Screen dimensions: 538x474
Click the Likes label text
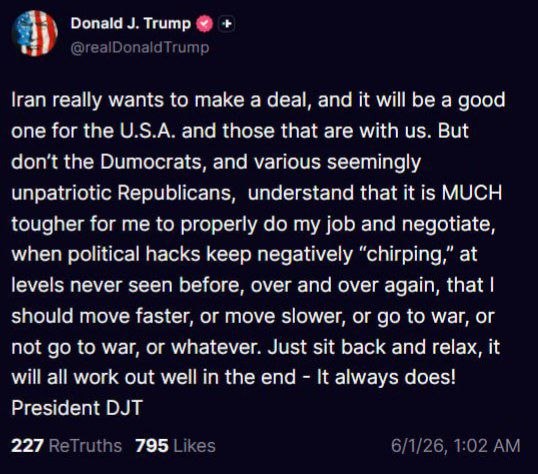pos(195,446)
